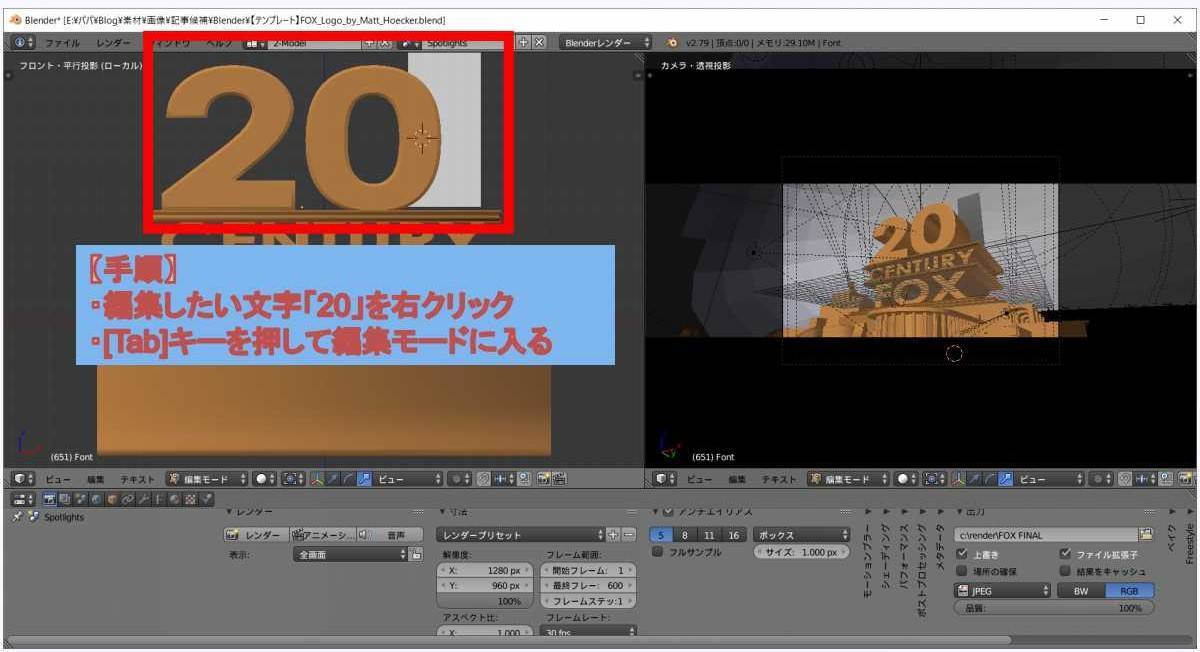Enable the フルサンプル checkbox
This screenshot has width=1200, height=652.
click(x=657, y=552)
